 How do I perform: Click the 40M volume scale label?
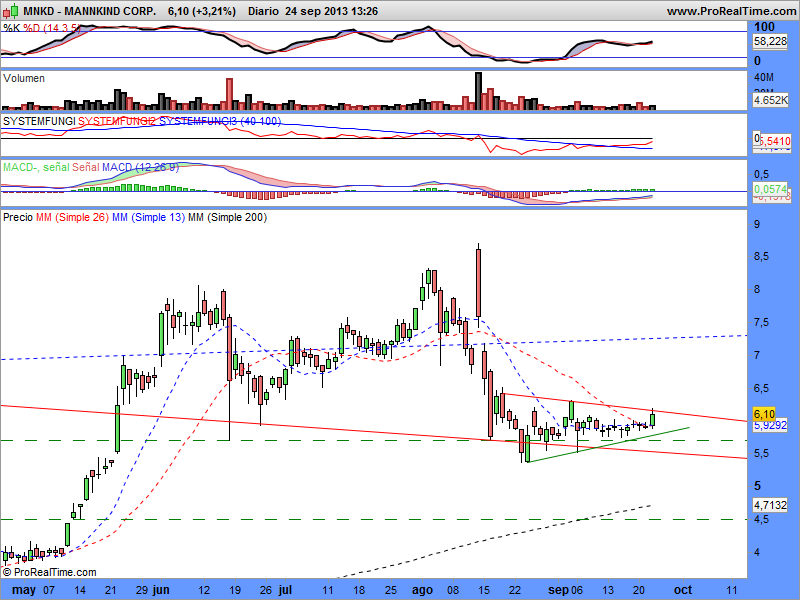pyautogui.click(x=764, y=78)
